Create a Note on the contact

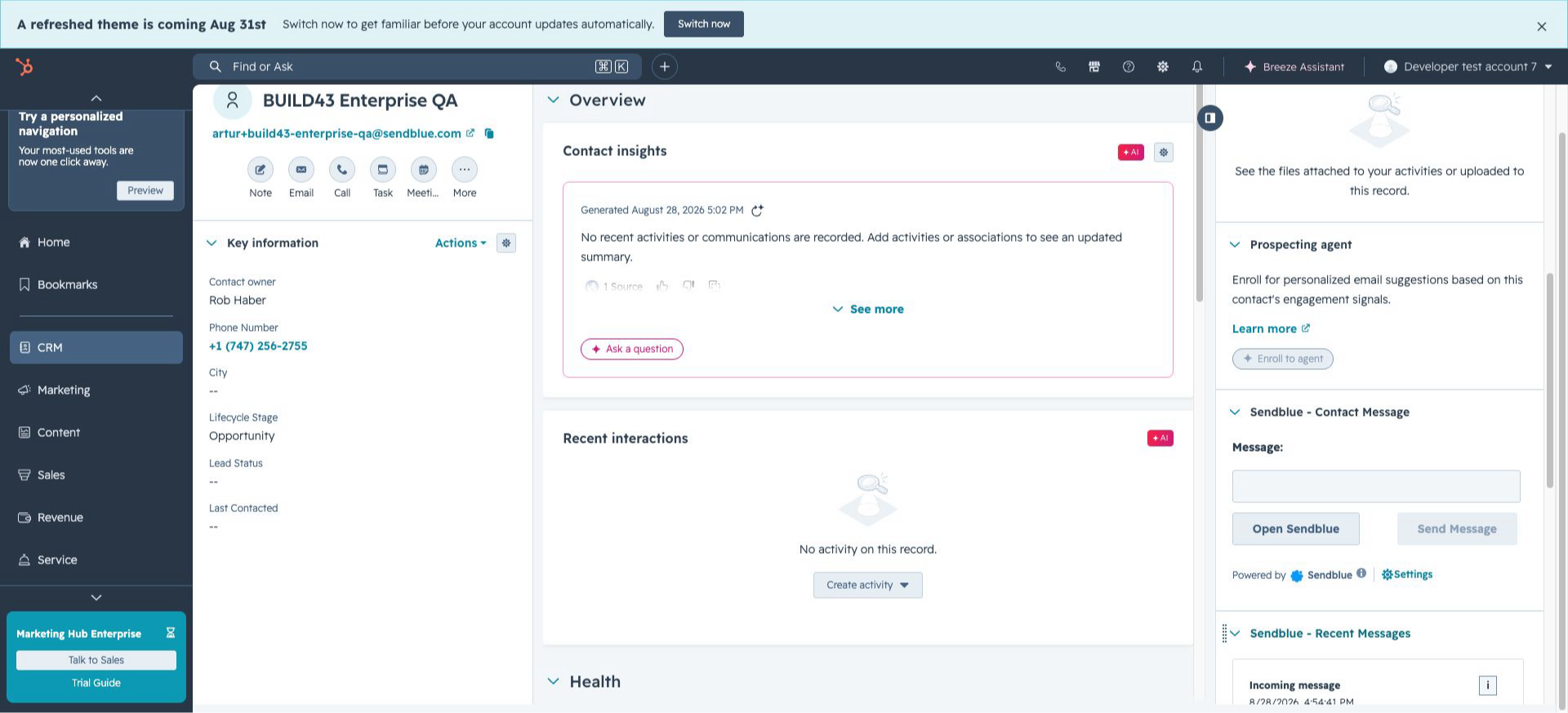coord(261,170)
